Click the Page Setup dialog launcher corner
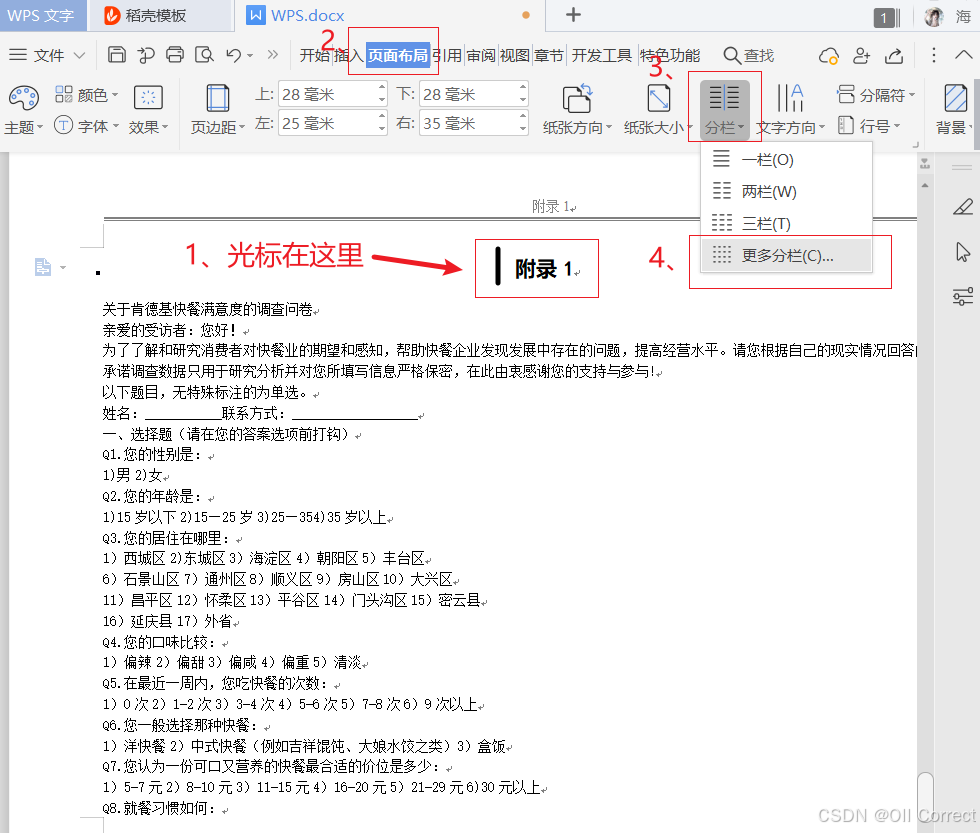 coord(916,144)
